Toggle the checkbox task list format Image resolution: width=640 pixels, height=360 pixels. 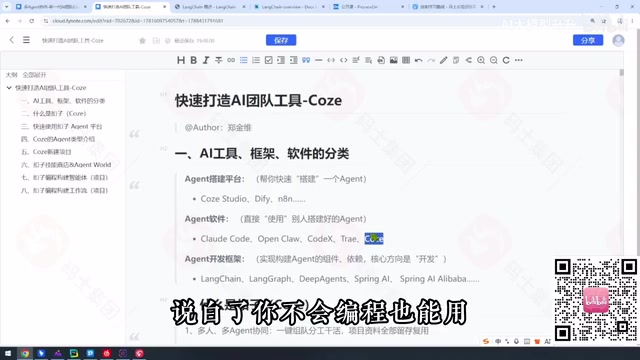point(269,60)
